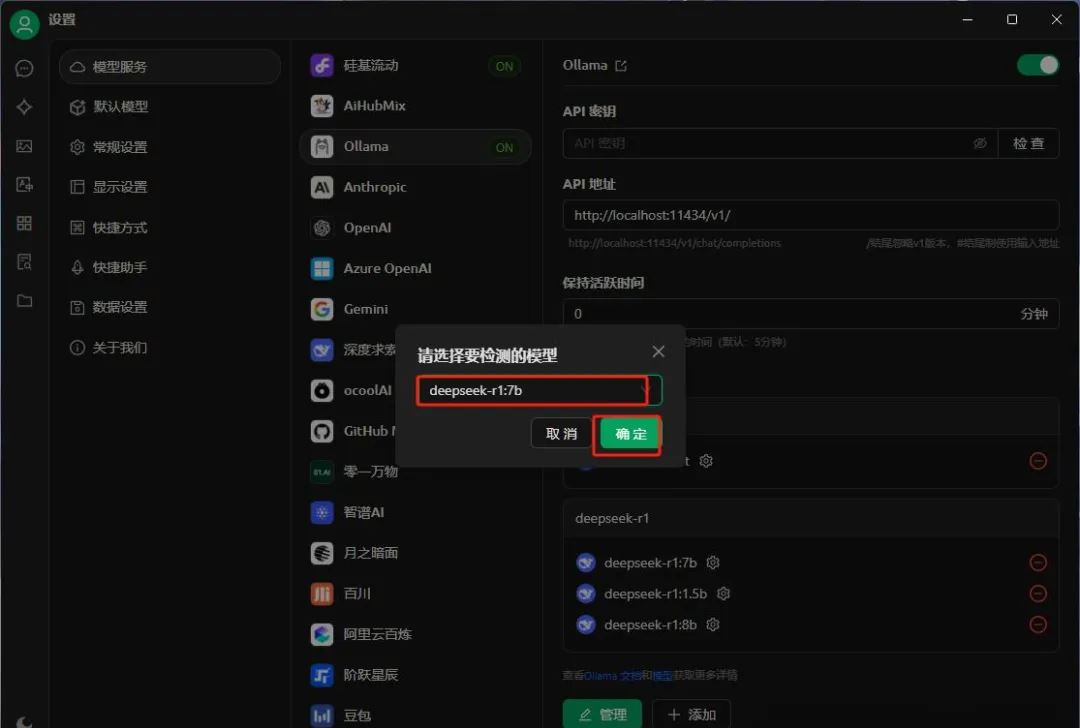Select the 智谱AI provider
Screen dimensions: 1080x728
(415, 512)
